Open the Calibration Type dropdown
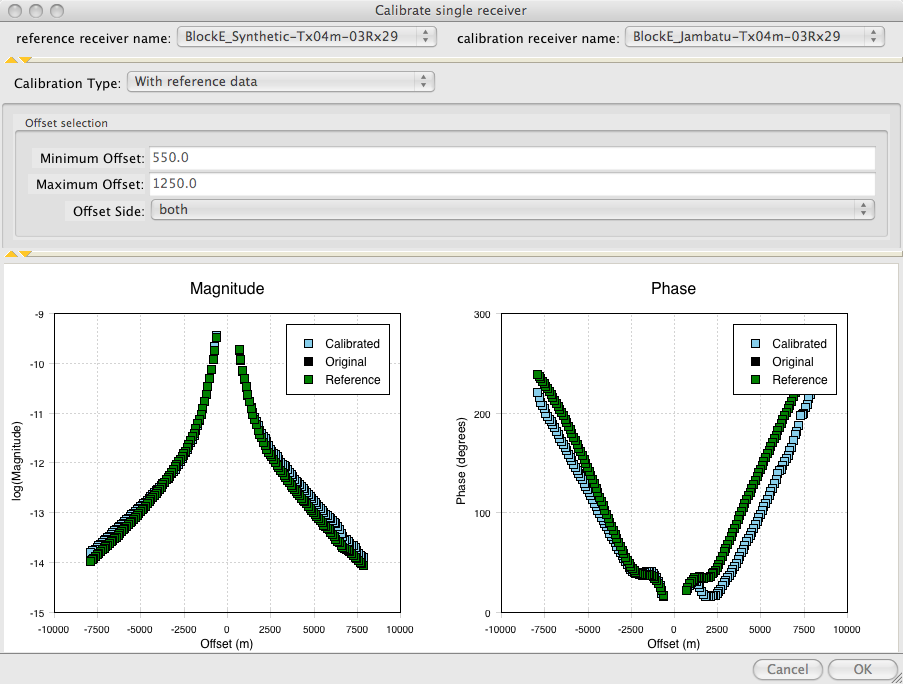Screen dimensions: 903x684 (x=280, y=82)
